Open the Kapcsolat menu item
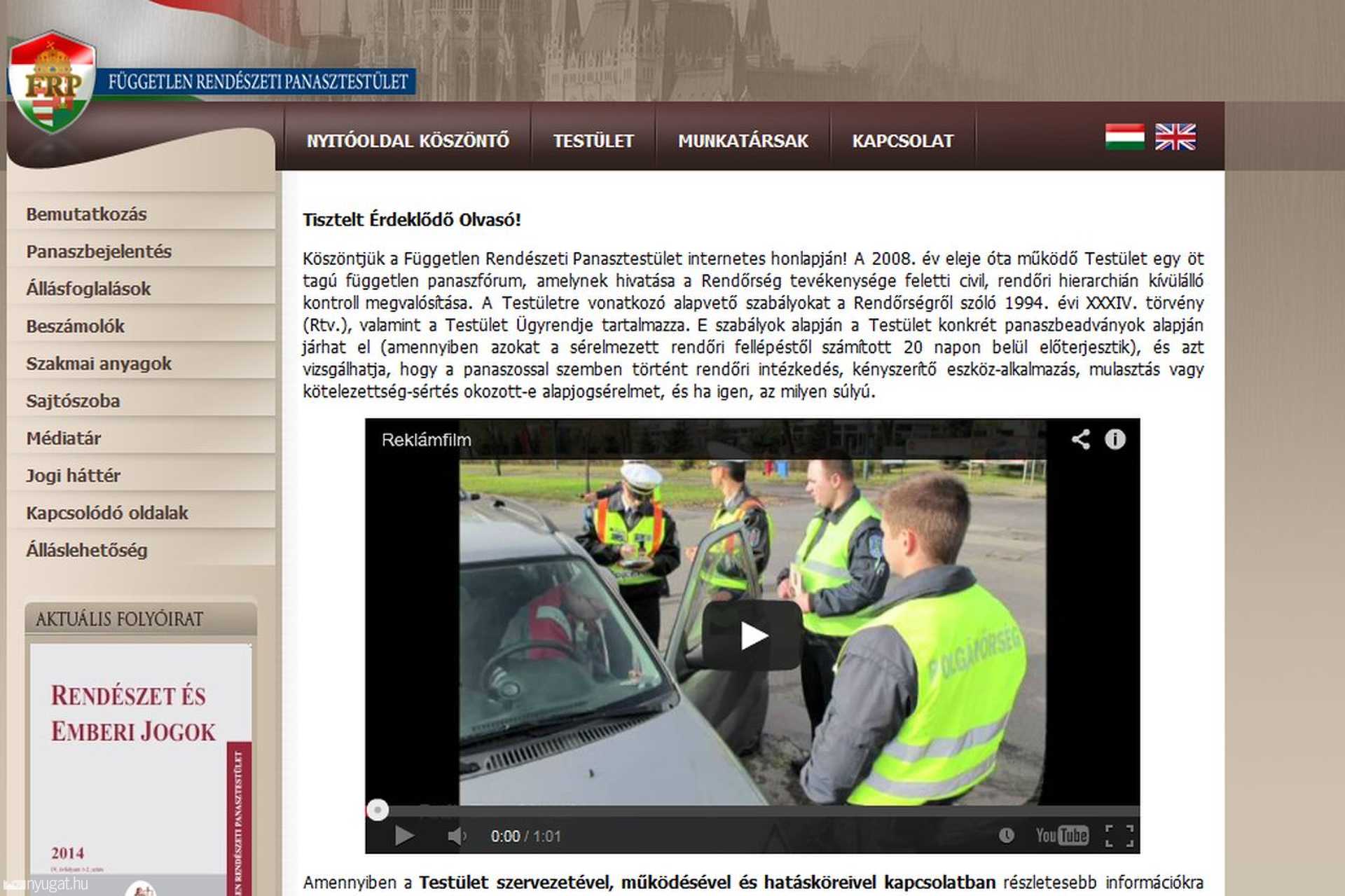 click(x=903, y=141)
